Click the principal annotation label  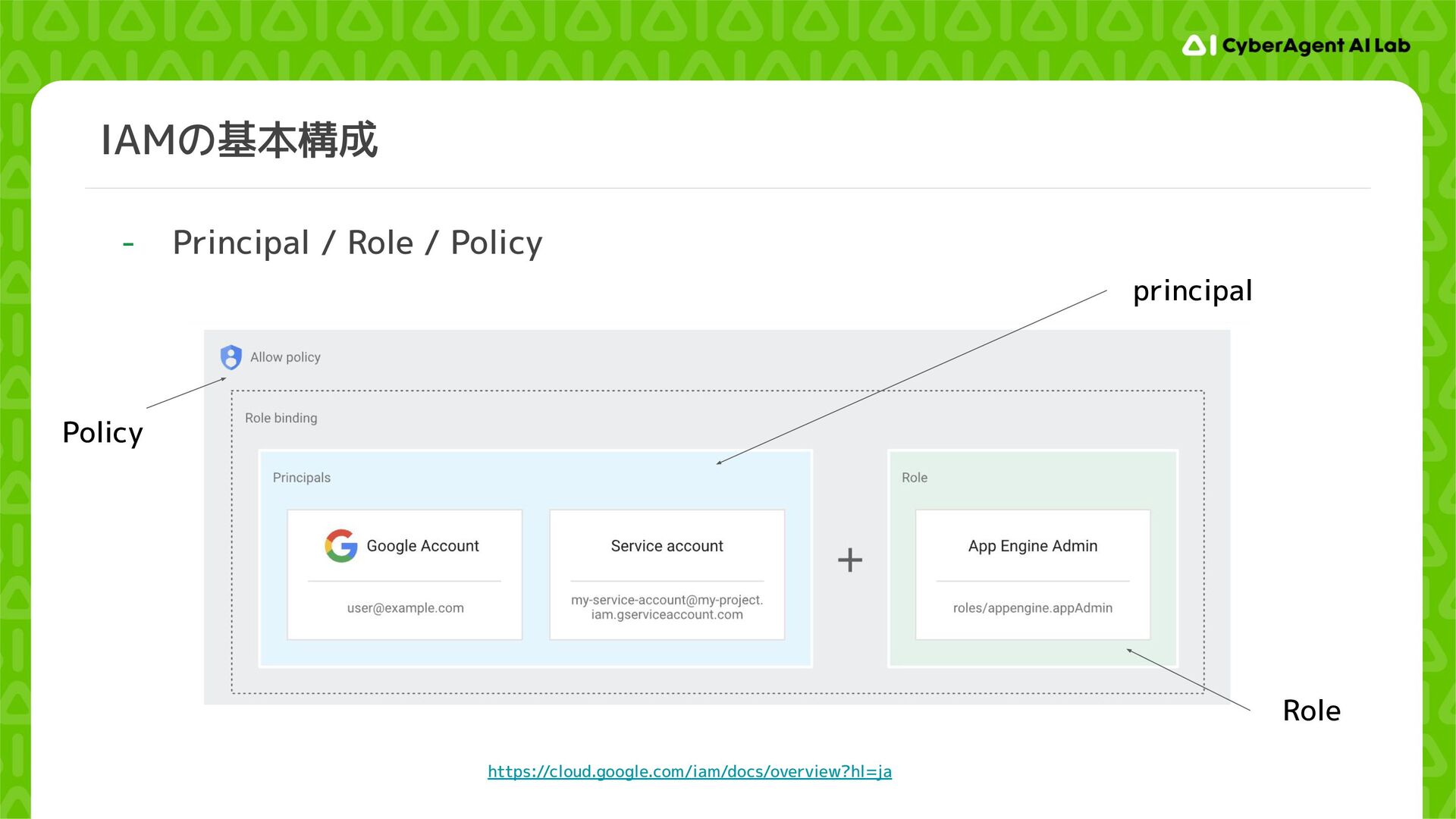pos(1192,291)
